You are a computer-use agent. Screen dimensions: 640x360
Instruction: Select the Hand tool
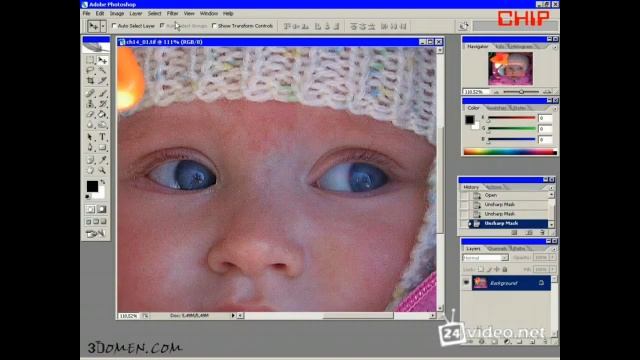coord(90,170)
